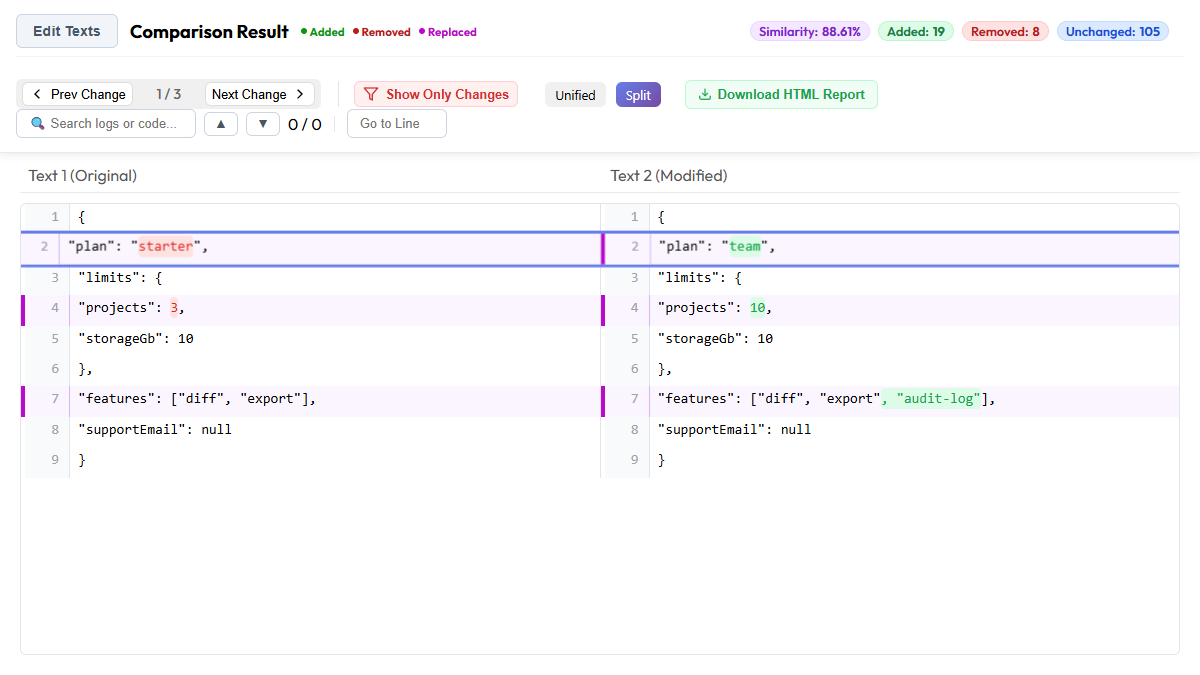
Task: Click the highlighted word "team" in modified
Action: tap(745, 246)
